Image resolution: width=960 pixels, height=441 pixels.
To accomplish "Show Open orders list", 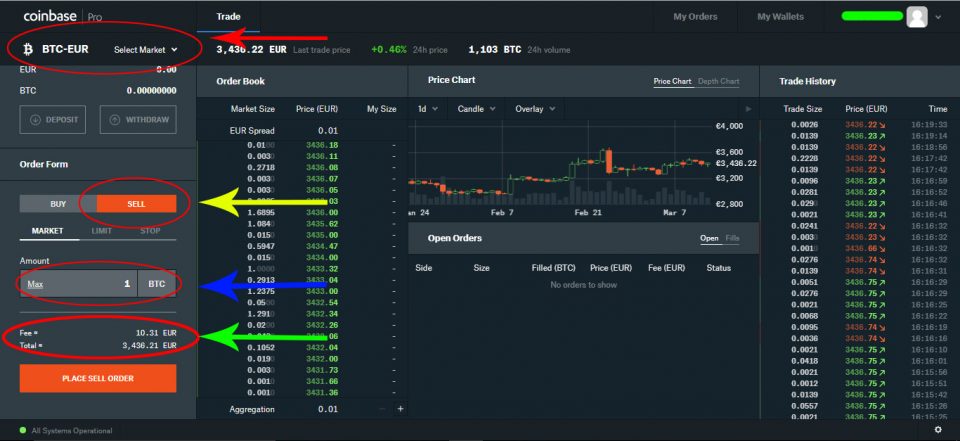I will (x=709, y=238).
